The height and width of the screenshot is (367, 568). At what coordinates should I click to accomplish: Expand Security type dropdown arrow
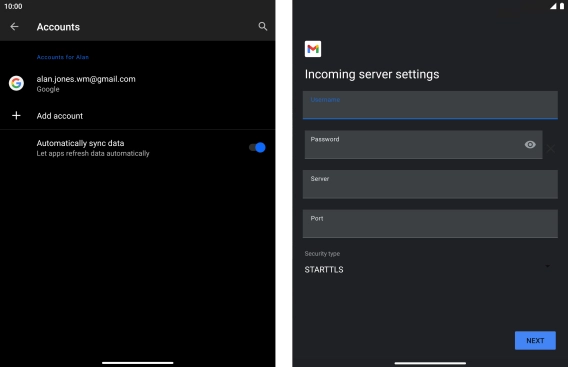[x=548, y=266]
